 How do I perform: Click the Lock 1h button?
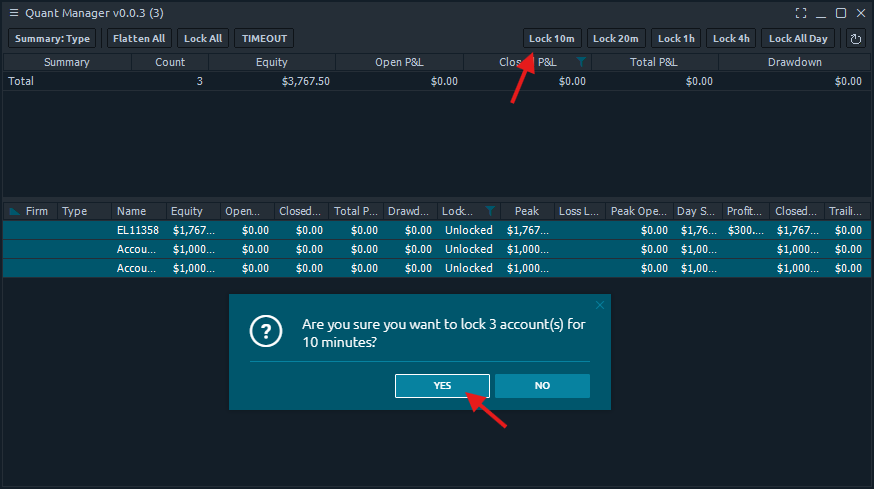coord(676,39)
